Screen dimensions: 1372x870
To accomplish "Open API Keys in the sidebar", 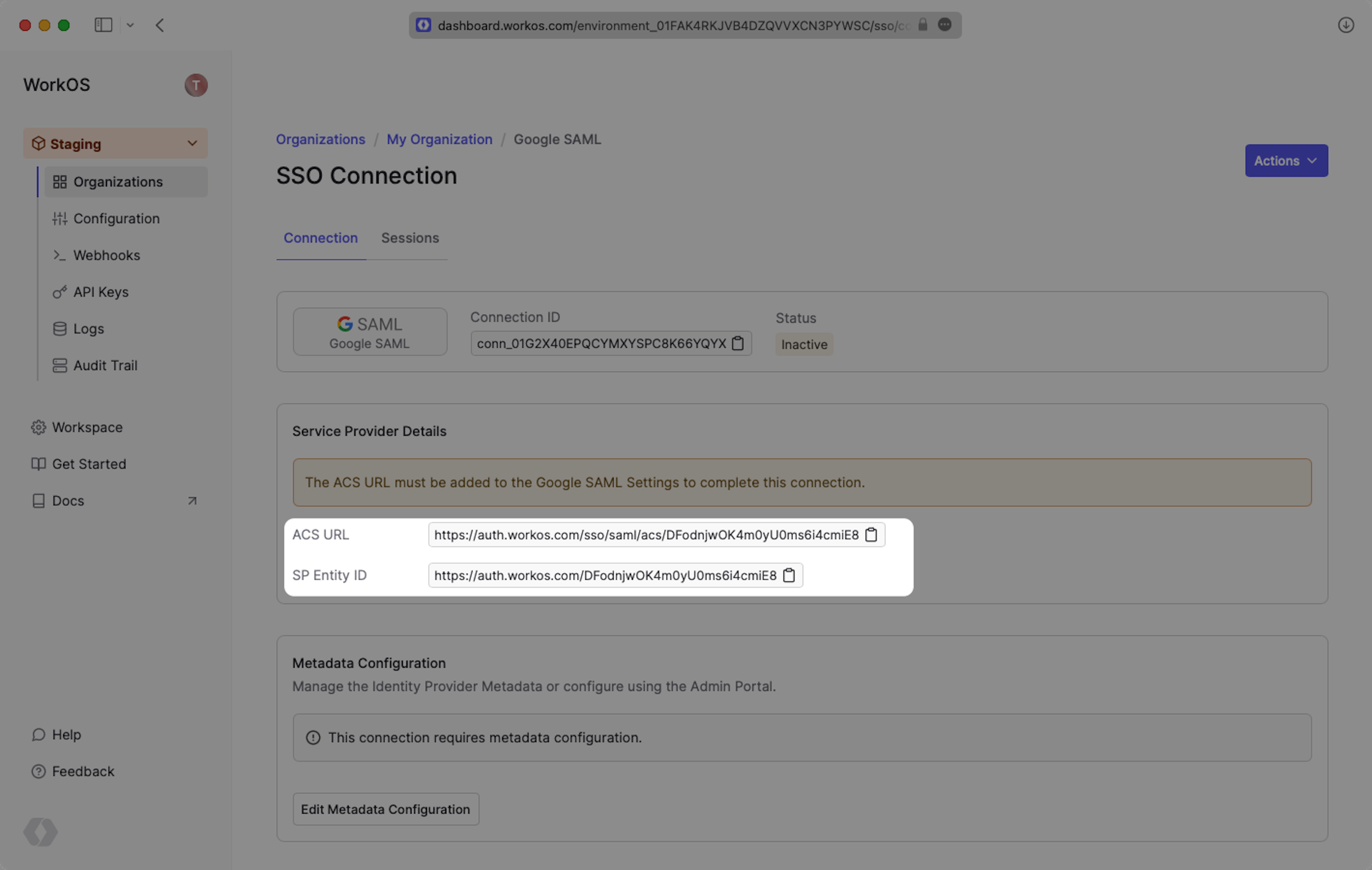I will point(101,292).
